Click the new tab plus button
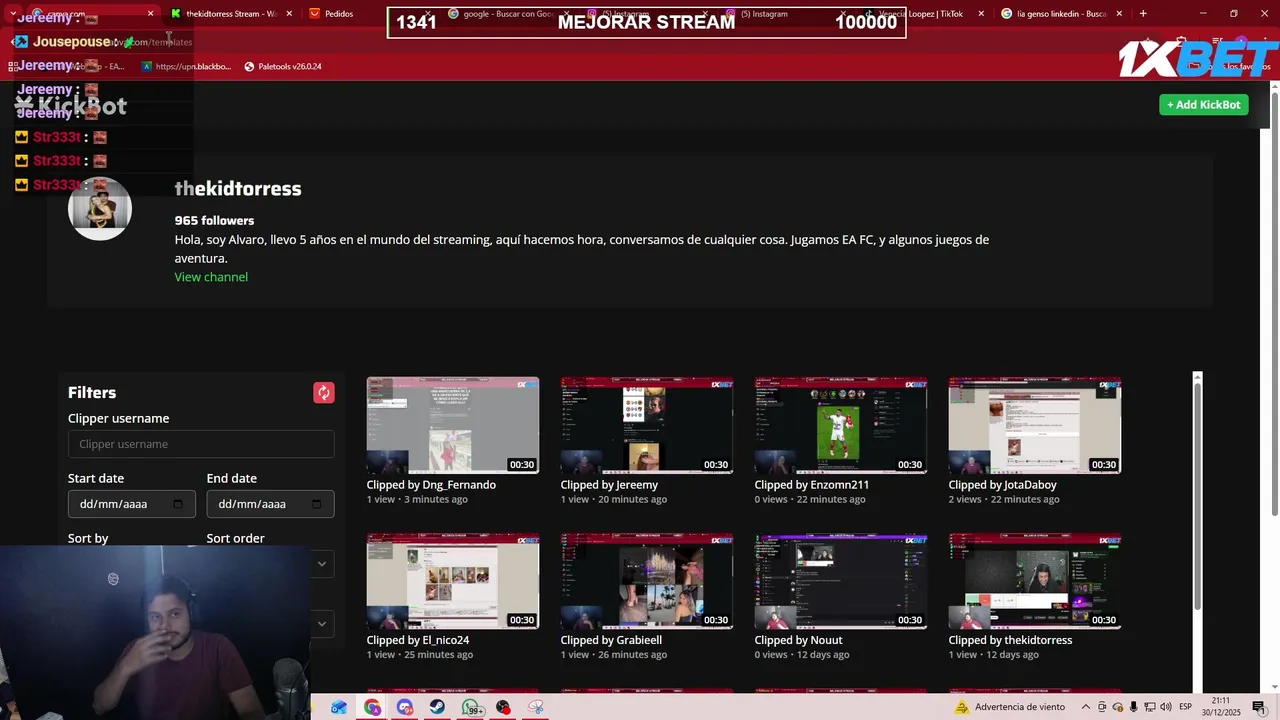Screen dimensions: 1280x720 click(x=1143, y=14)
